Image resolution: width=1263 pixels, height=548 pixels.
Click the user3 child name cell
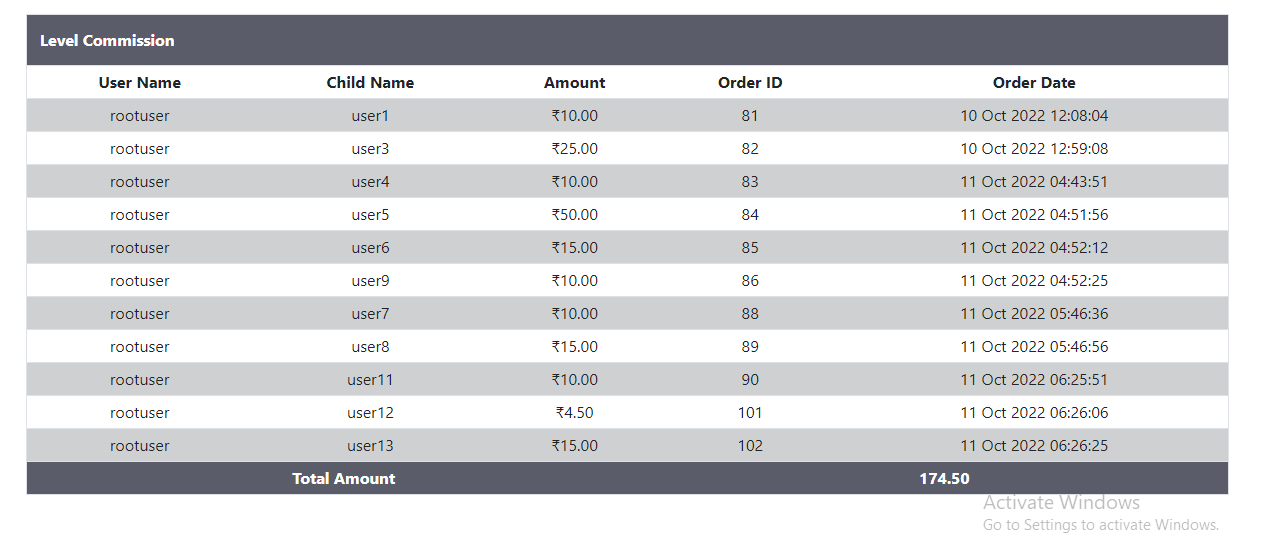370,149
